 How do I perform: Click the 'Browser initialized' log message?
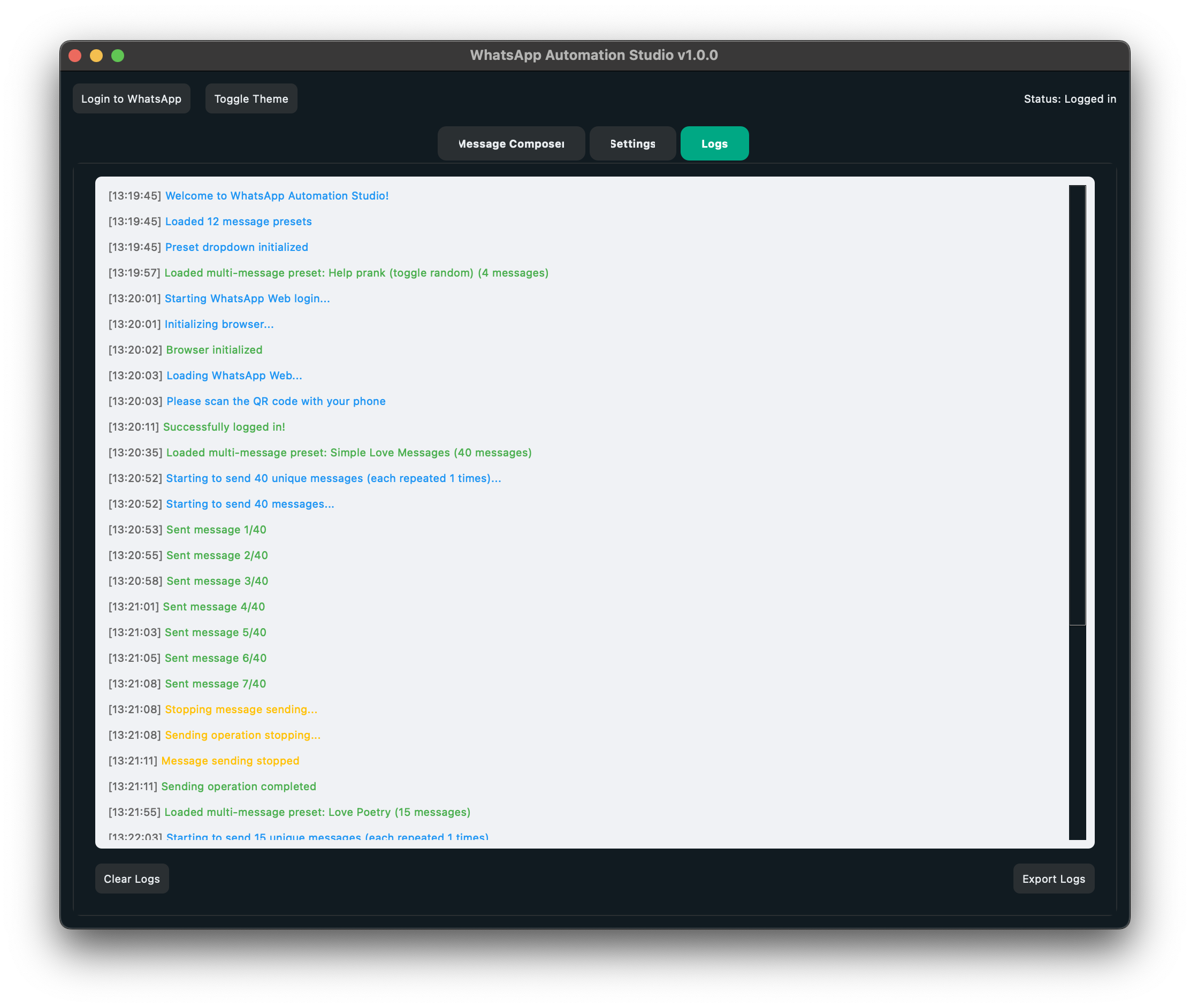pyautogui.click(x=185, y=349)
